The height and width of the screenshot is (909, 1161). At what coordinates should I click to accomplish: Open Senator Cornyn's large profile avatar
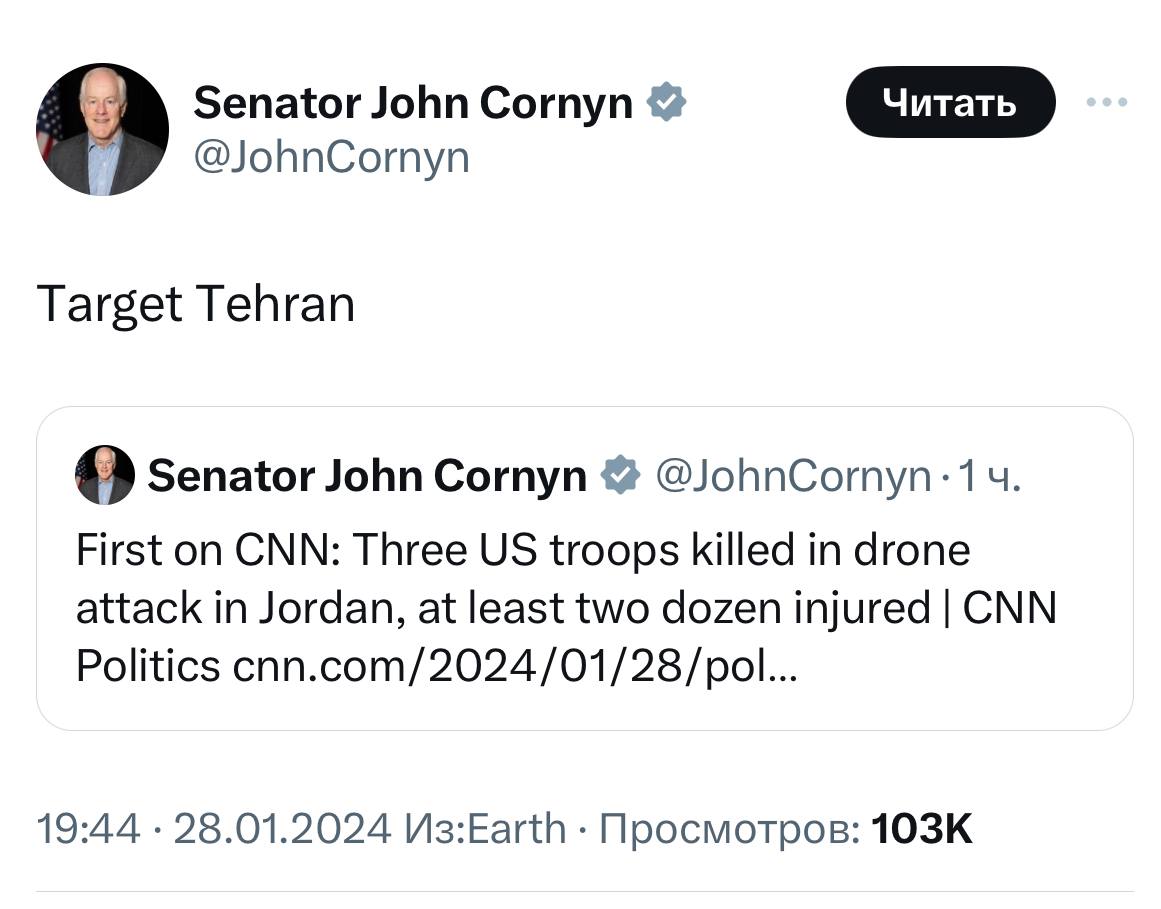(102, 129)
